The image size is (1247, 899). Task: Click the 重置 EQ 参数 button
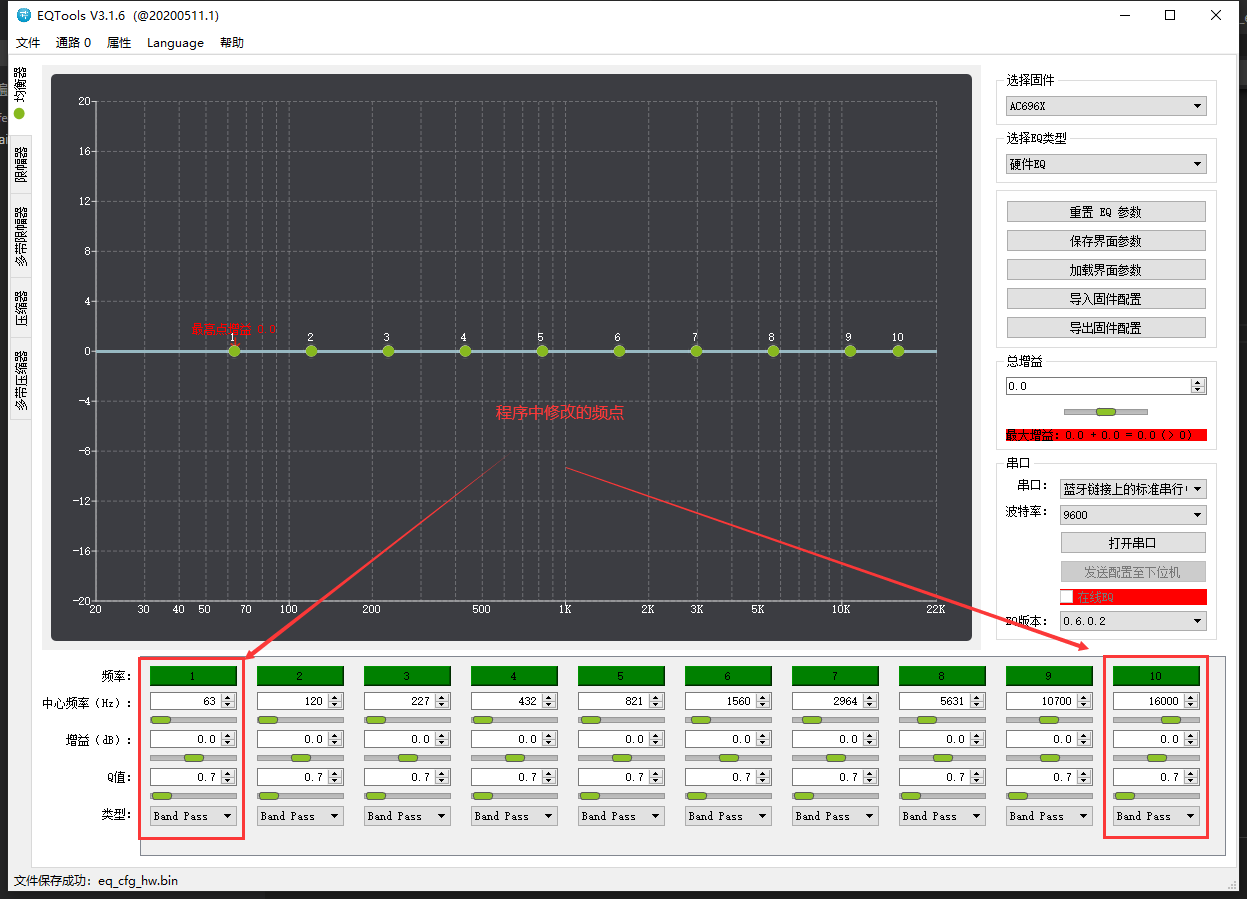click(1106, 212)
